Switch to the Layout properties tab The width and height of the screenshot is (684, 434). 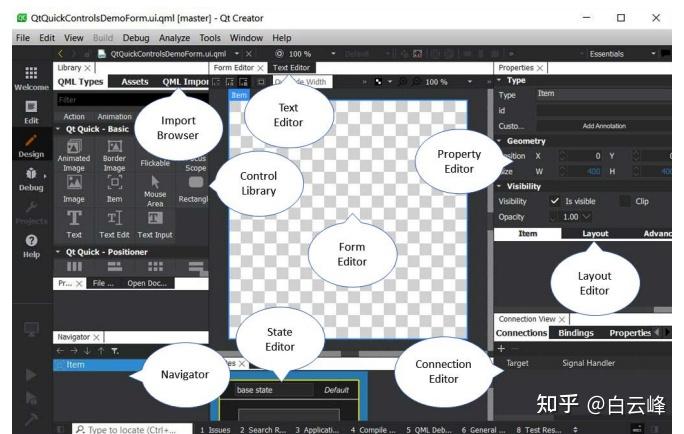[x=595, y=234]
